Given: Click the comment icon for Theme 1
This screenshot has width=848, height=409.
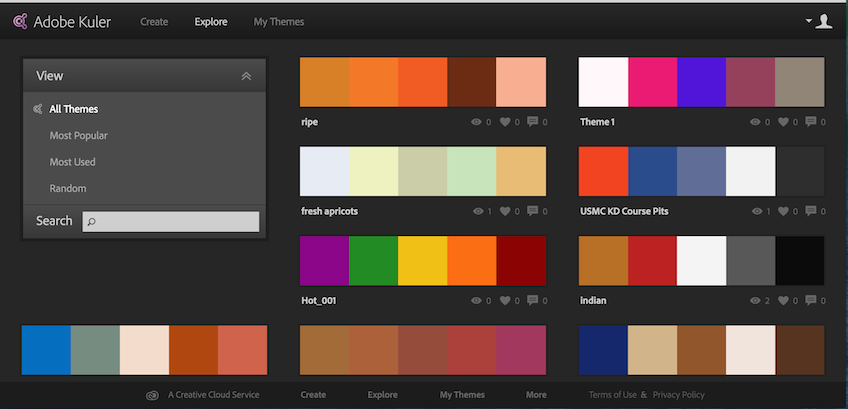Looking at the screenshot, I should click(x=810, y=123).
